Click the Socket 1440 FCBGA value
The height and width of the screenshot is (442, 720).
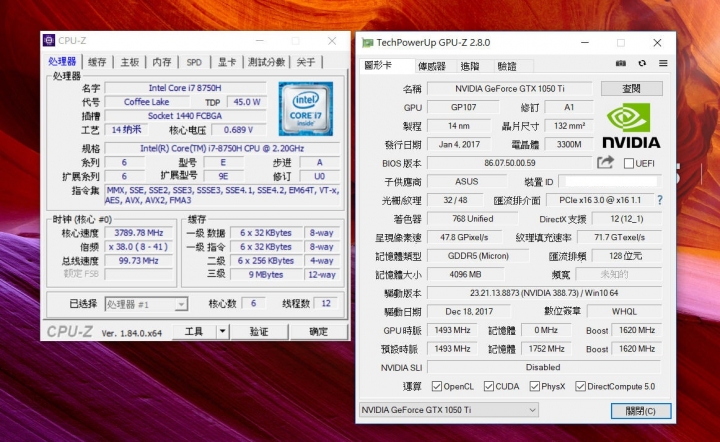185,116
